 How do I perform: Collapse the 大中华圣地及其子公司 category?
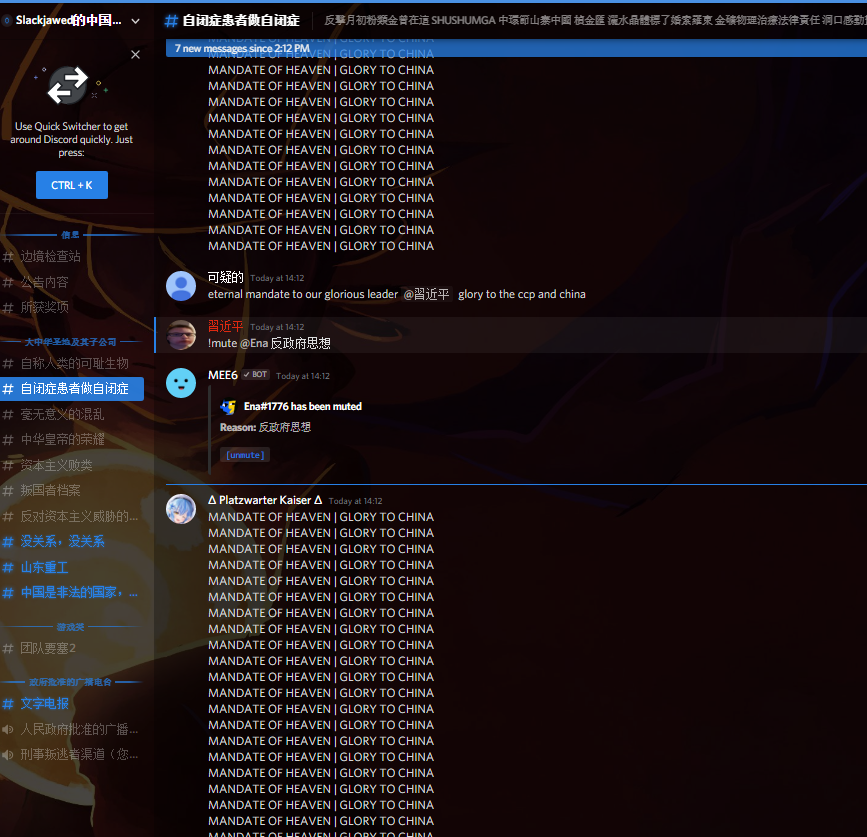(x=70, y=342)
